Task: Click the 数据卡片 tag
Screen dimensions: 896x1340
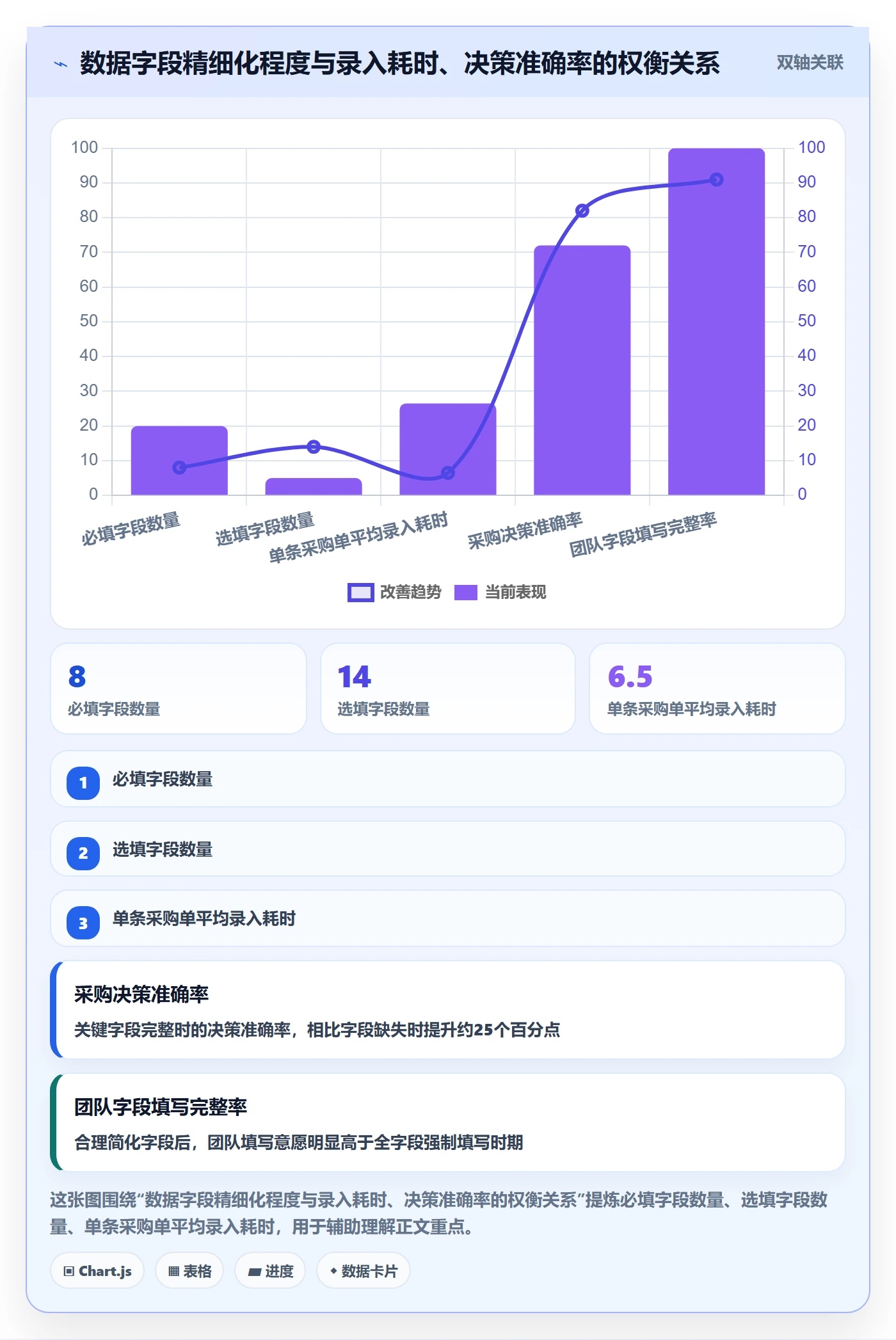Action: [364, 1271]
